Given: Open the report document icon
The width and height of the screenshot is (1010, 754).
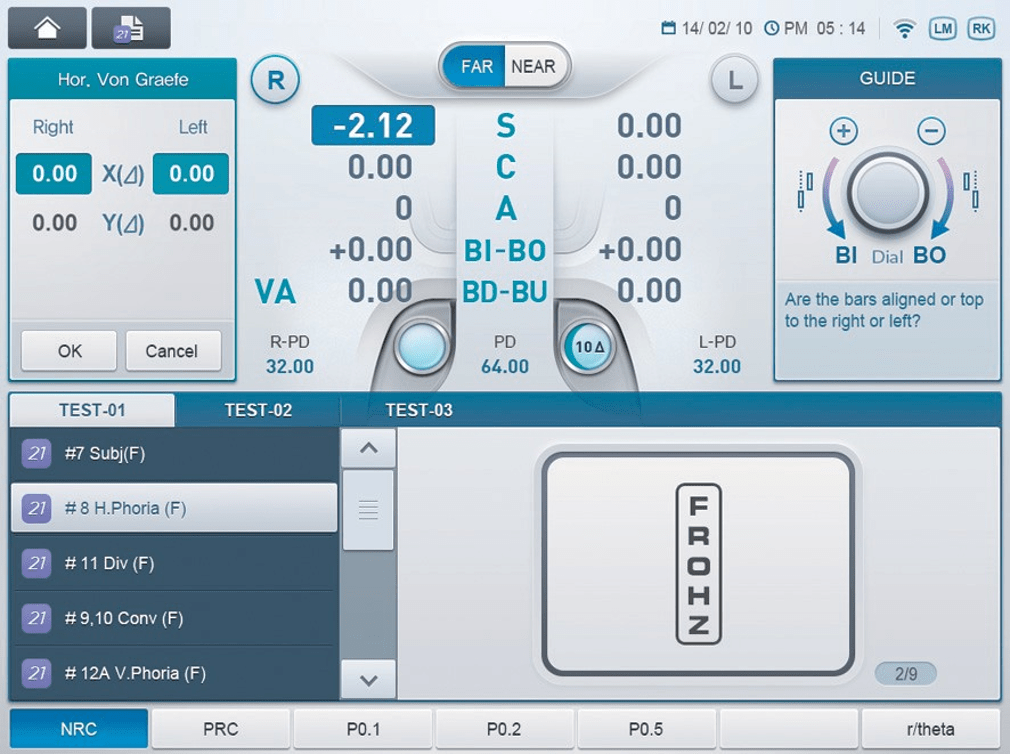Looking at the screenshot, I should click(130, 28).
